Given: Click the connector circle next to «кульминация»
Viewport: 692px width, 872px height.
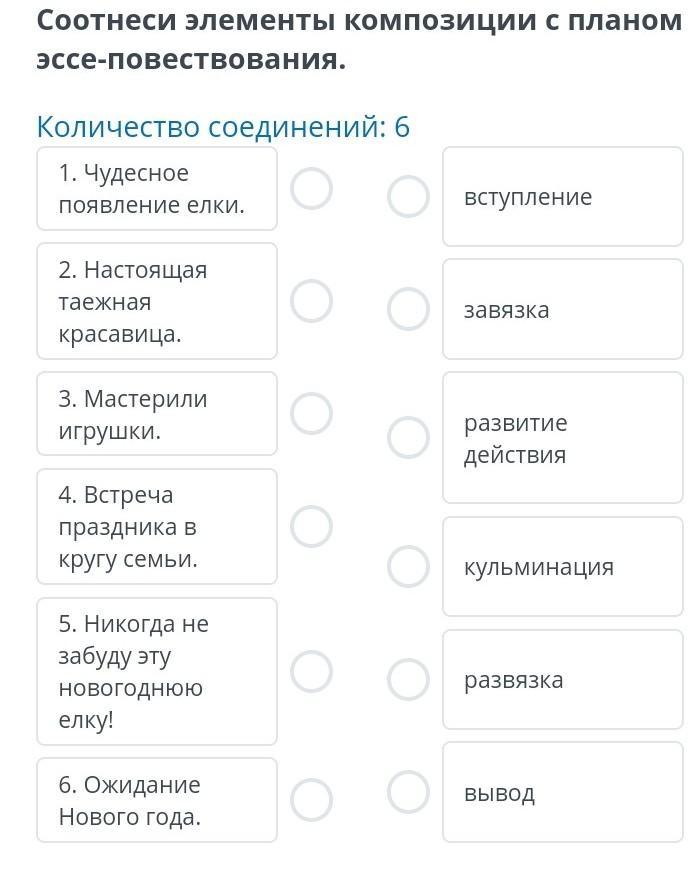Looking at the screenshot, I should (x=408, y=566).
